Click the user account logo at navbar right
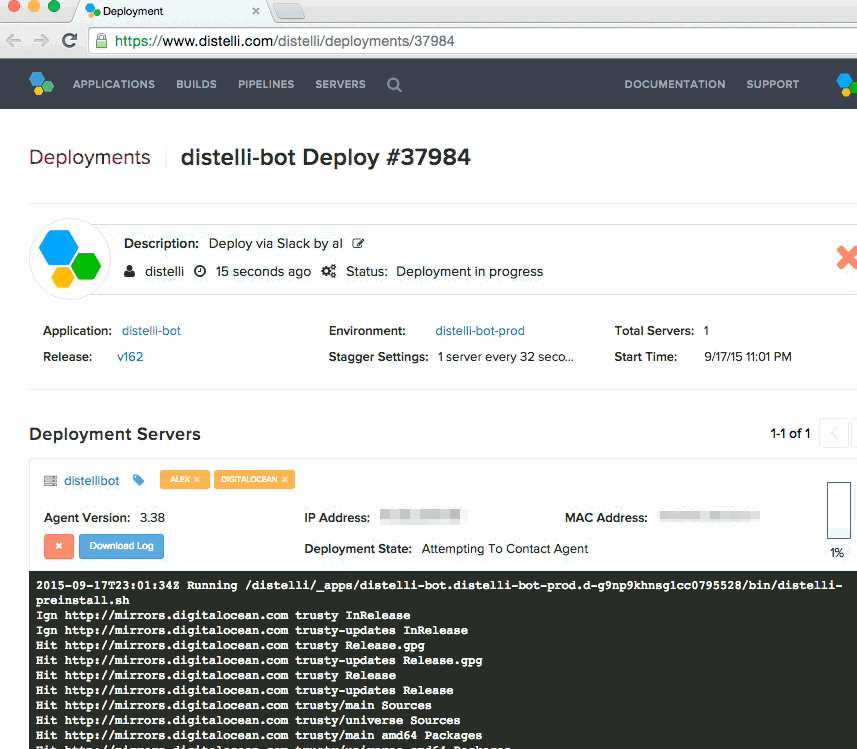The height and width of the screenshot is (749, 857). click(x=846, y=84)
